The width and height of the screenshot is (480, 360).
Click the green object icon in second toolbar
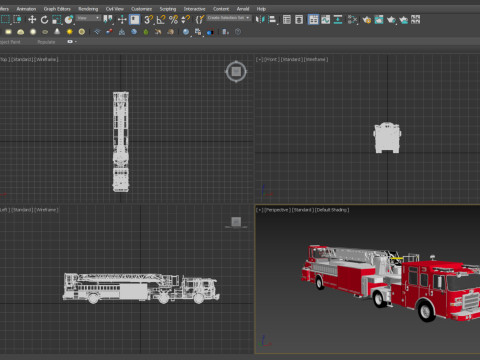pyautogui.click(x=146, y=32)
